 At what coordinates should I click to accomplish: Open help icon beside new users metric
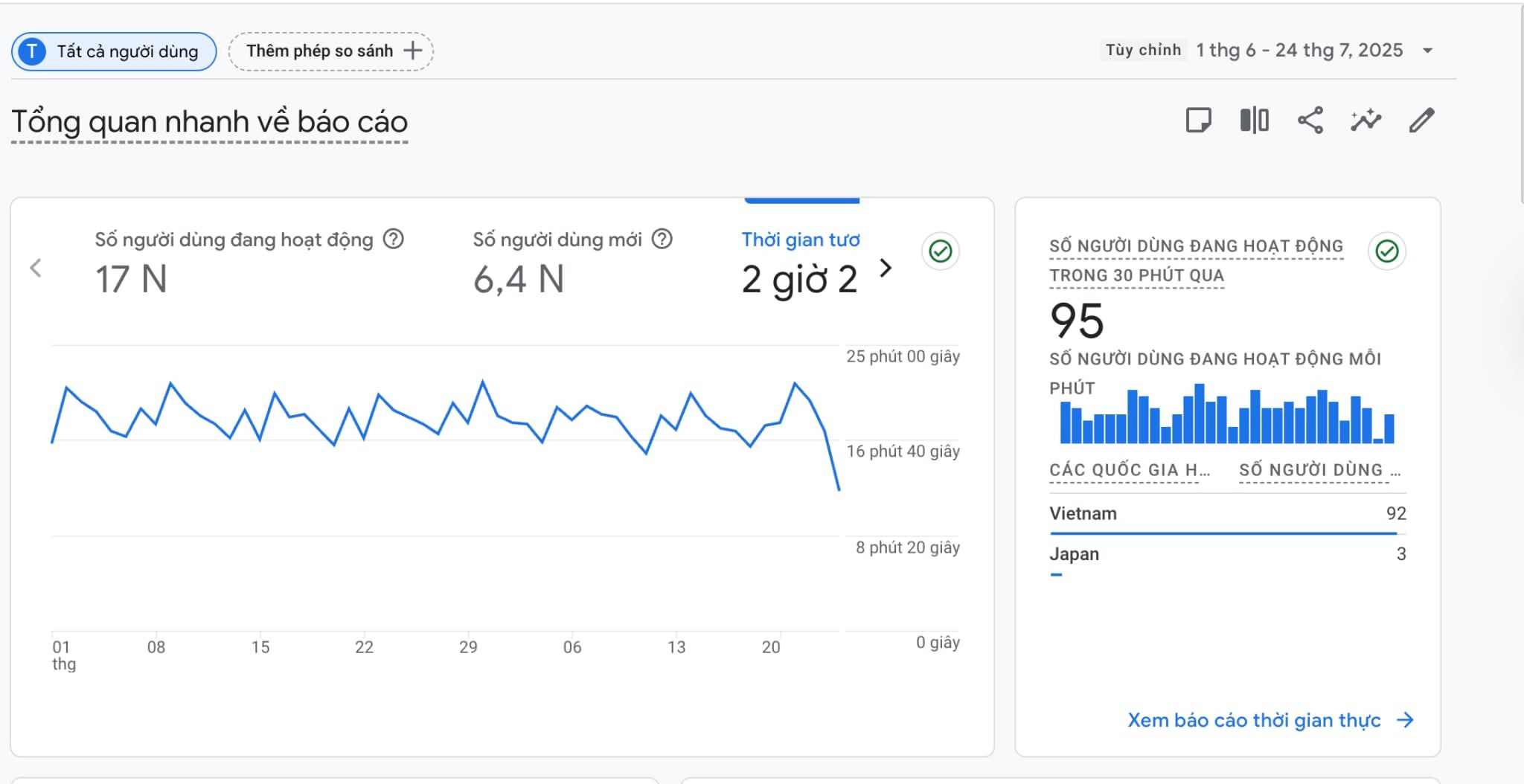(x=662, y=239)
